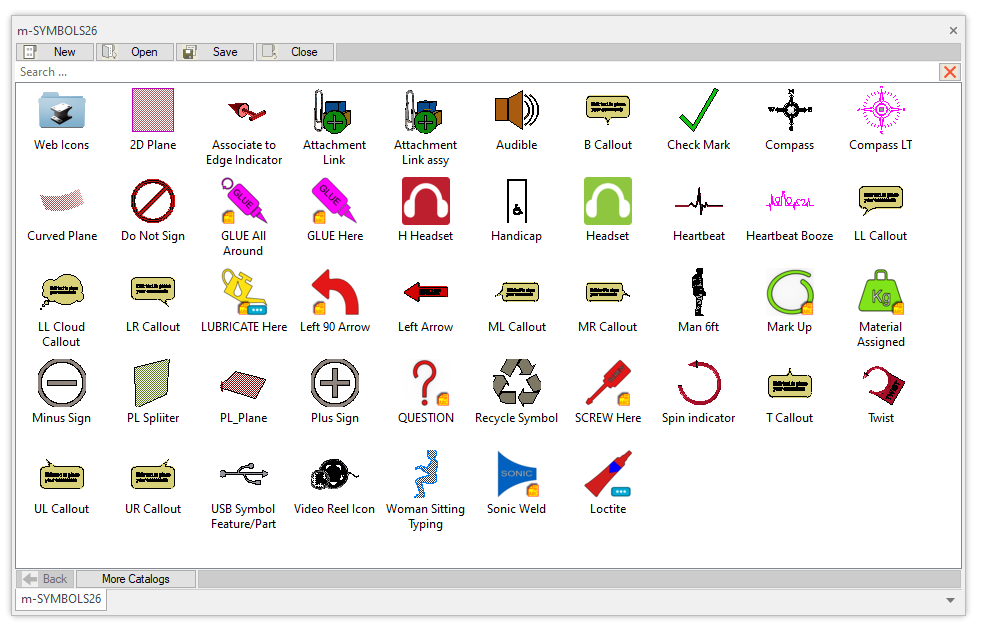Select the Compass symbol icon

click(x=789, y=110)
